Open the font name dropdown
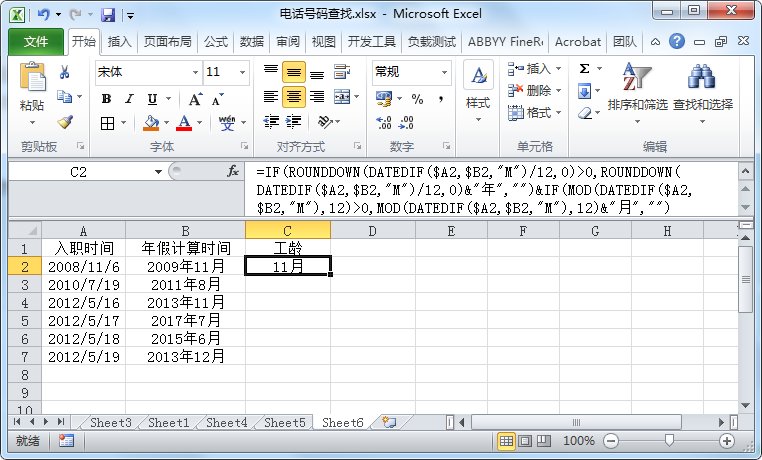This screenshot has height=460, width=762. point(195,72)
